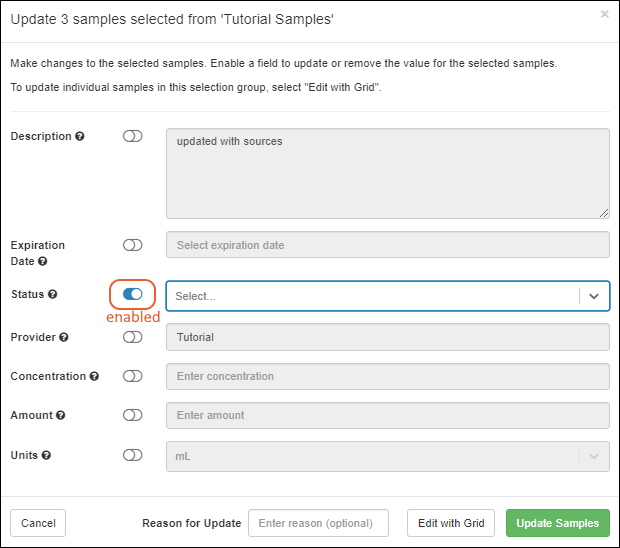Screen dimensions: 620x548
Task: Open the Units mL dropdown arrow
Action: [x=594, y=455]
